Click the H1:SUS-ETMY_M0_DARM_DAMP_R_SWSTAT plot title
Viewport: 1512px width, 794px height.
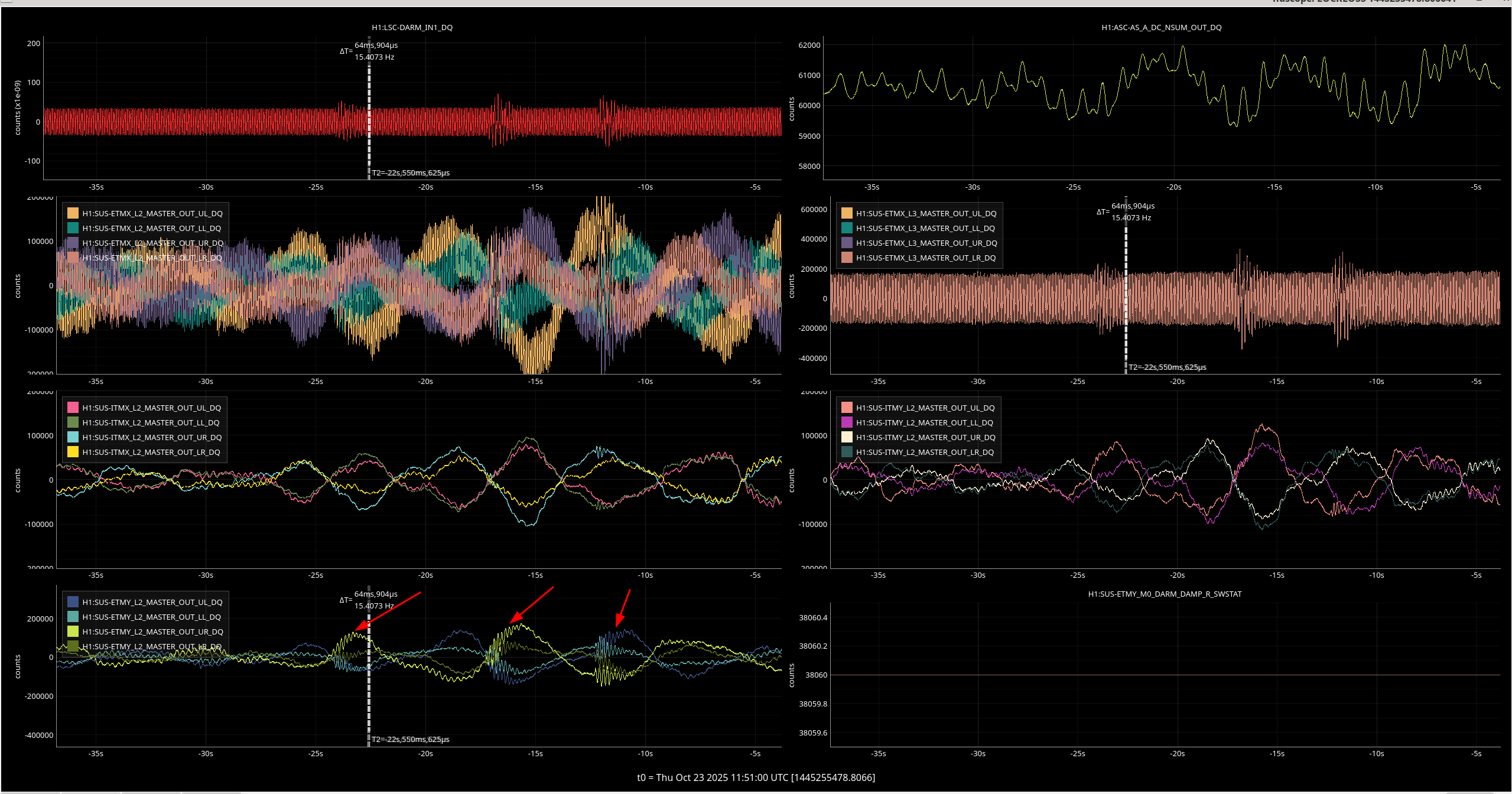tap(1165, 594)
